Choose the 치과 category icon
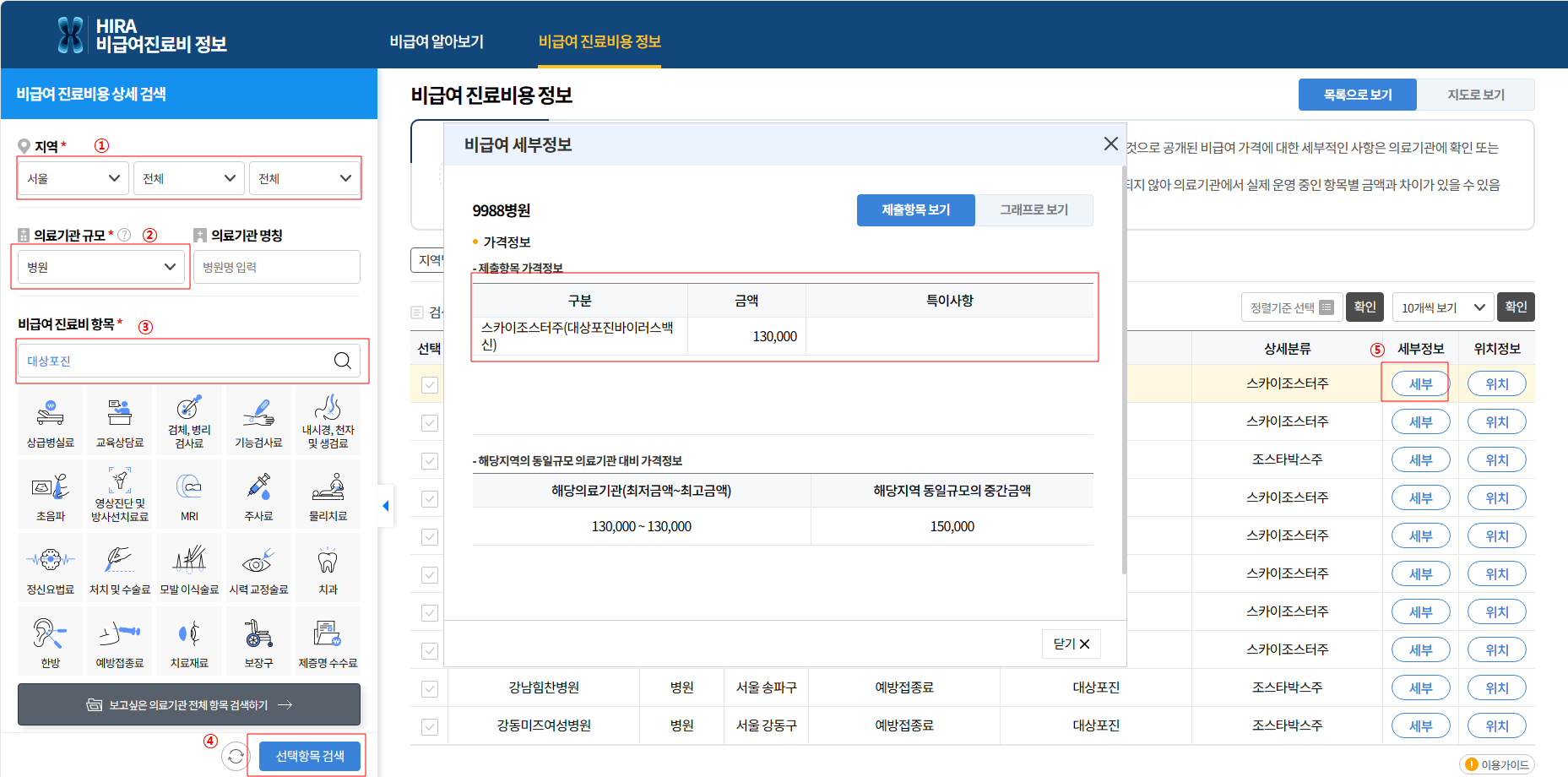Screen dimensions: 1568x777 [328, 569]
